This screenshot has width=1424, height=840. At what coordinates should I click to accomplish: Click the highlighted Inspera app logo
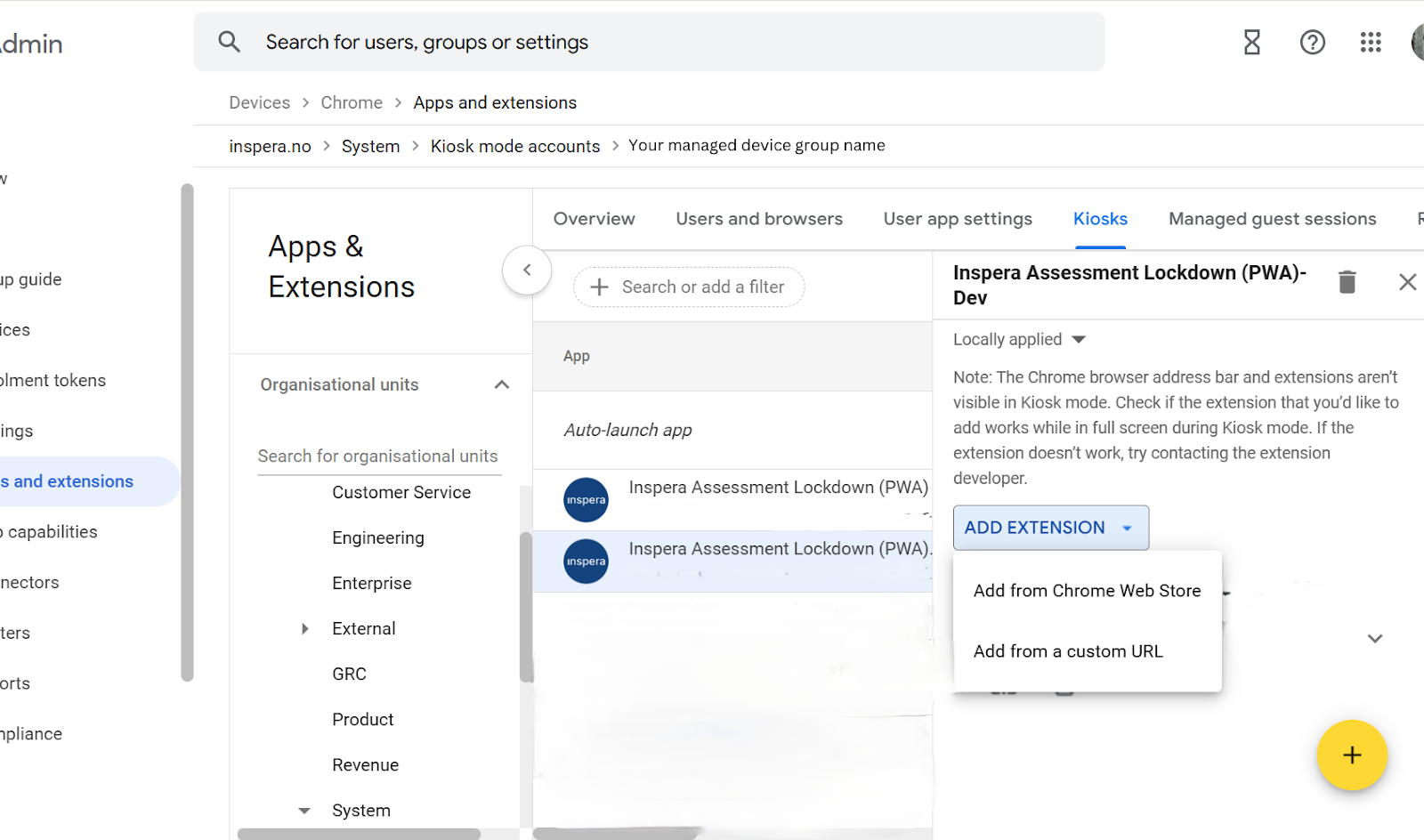tap(586, 561)
